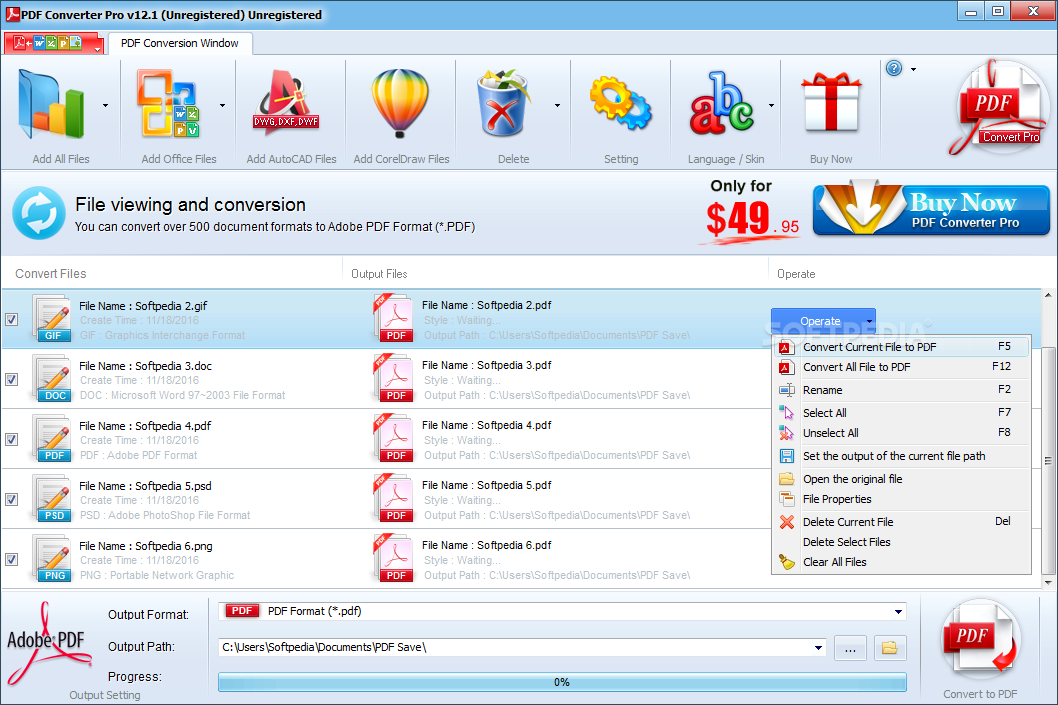Click the PDF output icon for Softpedia 3.pdf
Screen dimensions: 1058x705
click(393, 378)
